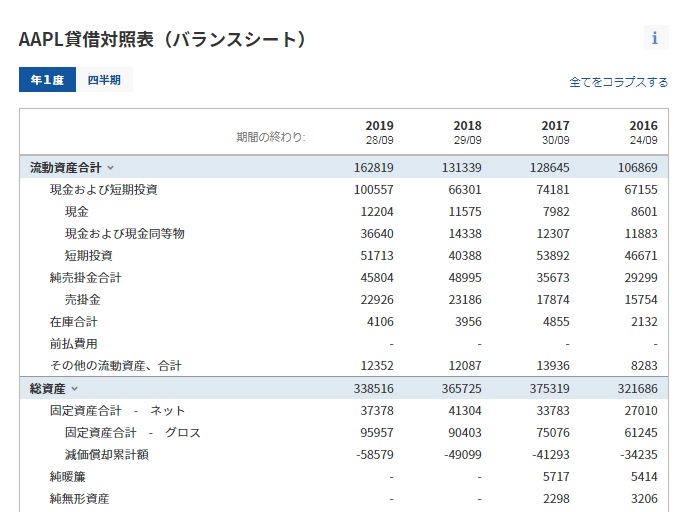Click the 売掛金 row label
The height and width of the screenshot is (512, 683).
pos(83,300)
